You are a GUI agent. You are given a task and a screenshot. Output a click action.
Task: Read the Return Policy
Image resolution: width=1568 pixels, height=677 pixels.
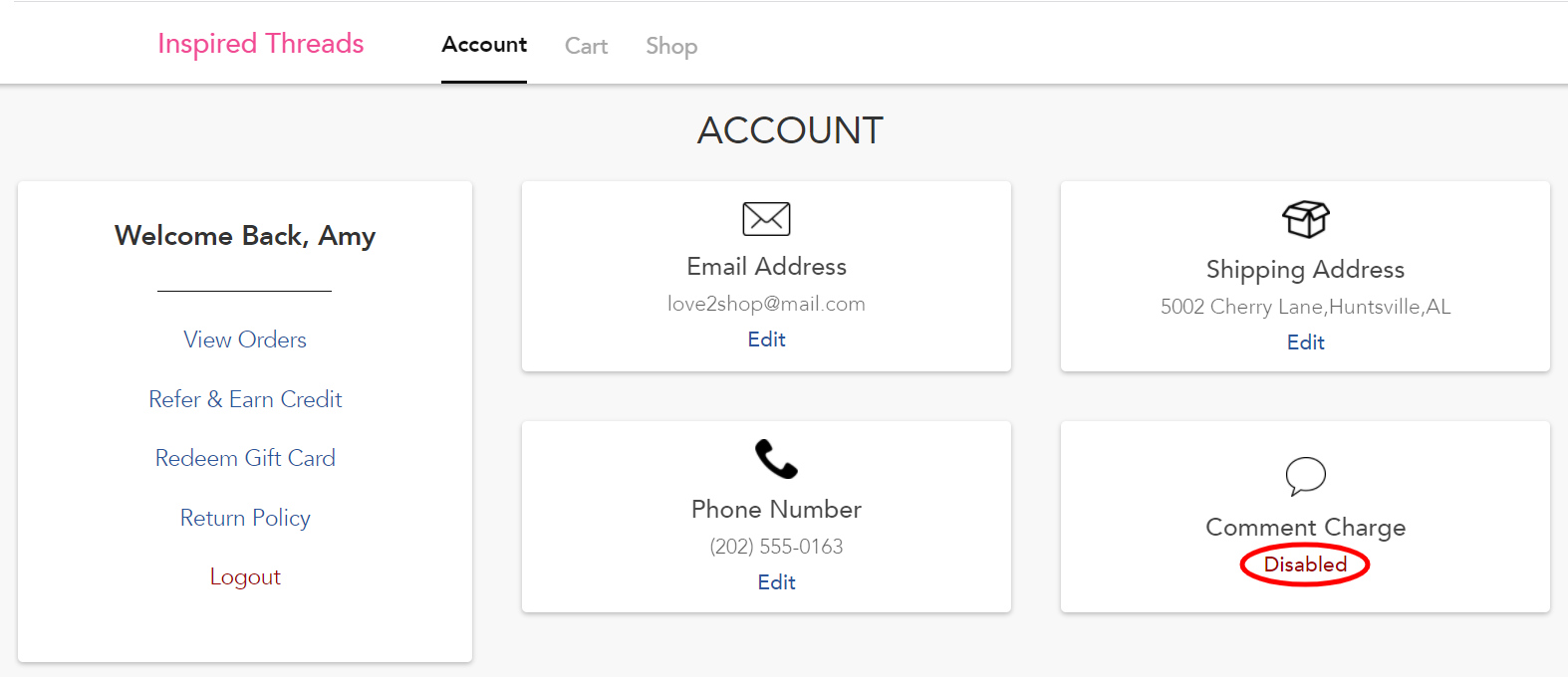coord(245,518)
